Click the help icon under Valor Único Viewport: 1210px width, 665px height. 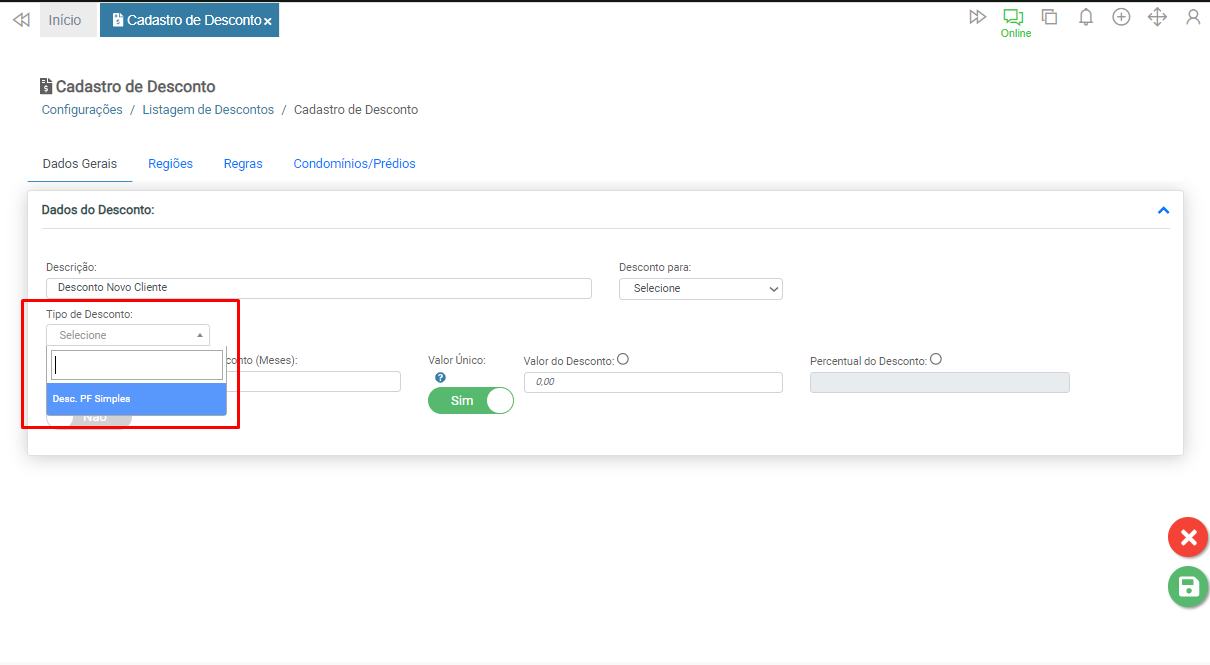440,378
